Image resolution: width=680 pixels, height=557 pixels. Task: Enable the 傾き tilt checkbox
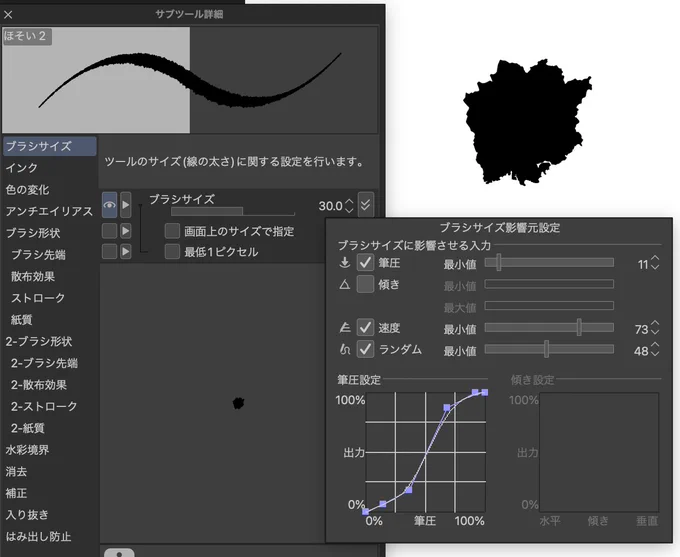click(365, 284)
